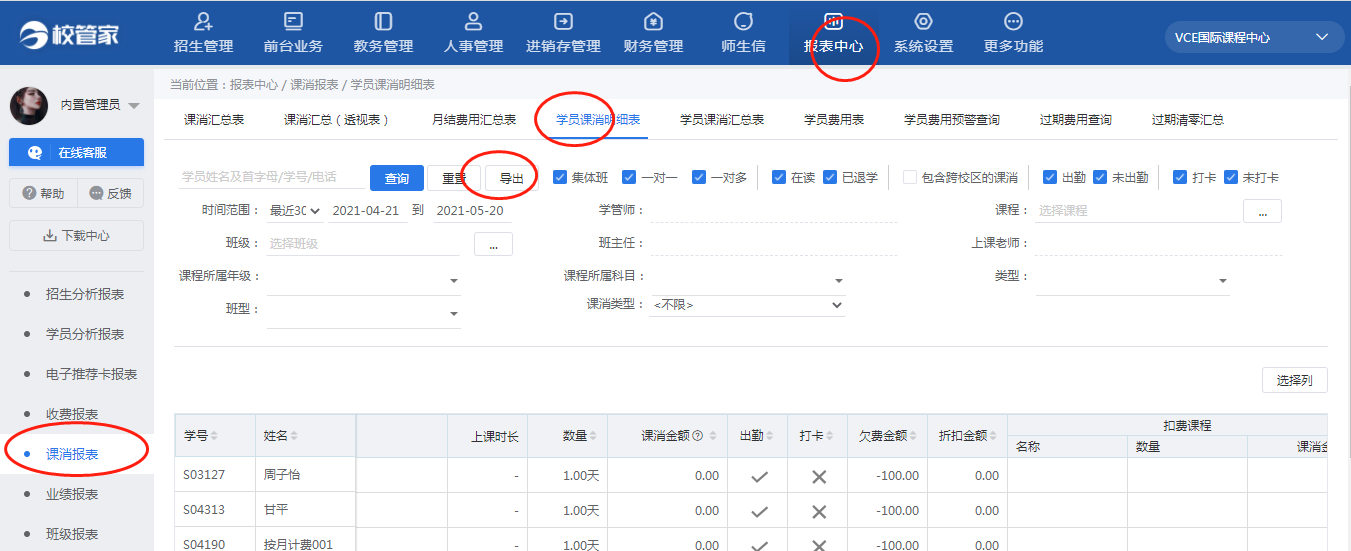The width and height of the screenshot is (1351, 551).
Task: Open 人事管理 module icon
Action: coord(473,21)
